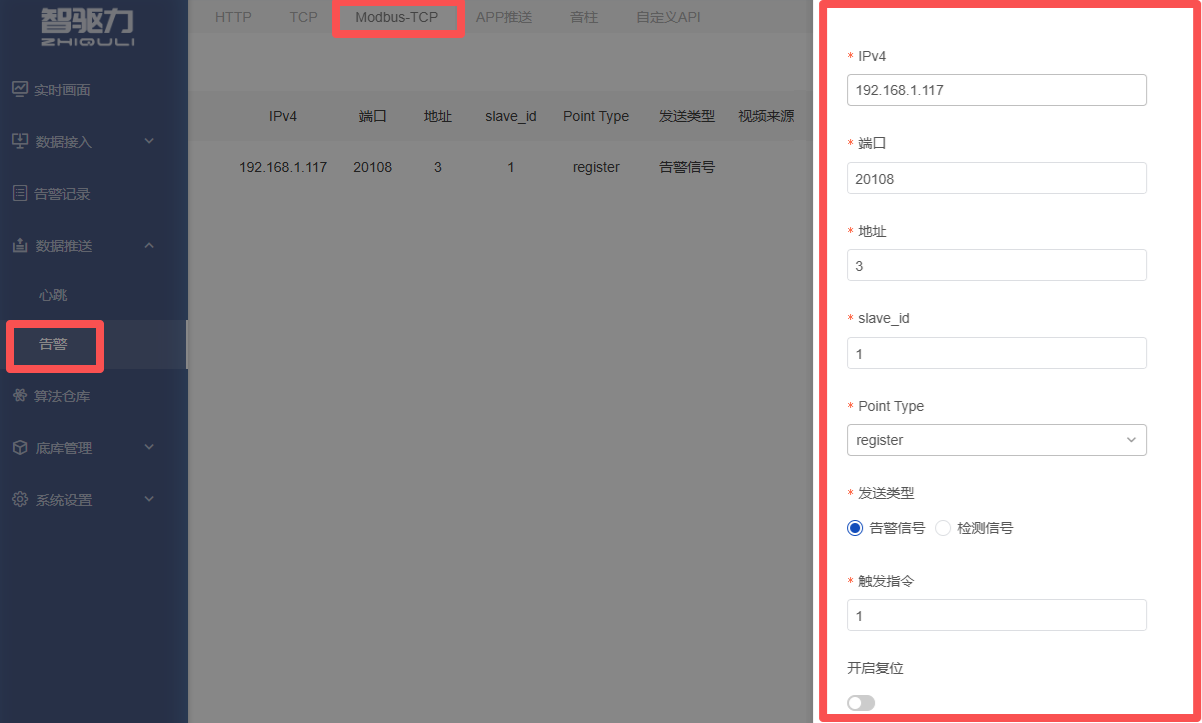Click the 触发指令 input field
The width and height of the screenshot is (1202, 723).
[x=996, y=616]
